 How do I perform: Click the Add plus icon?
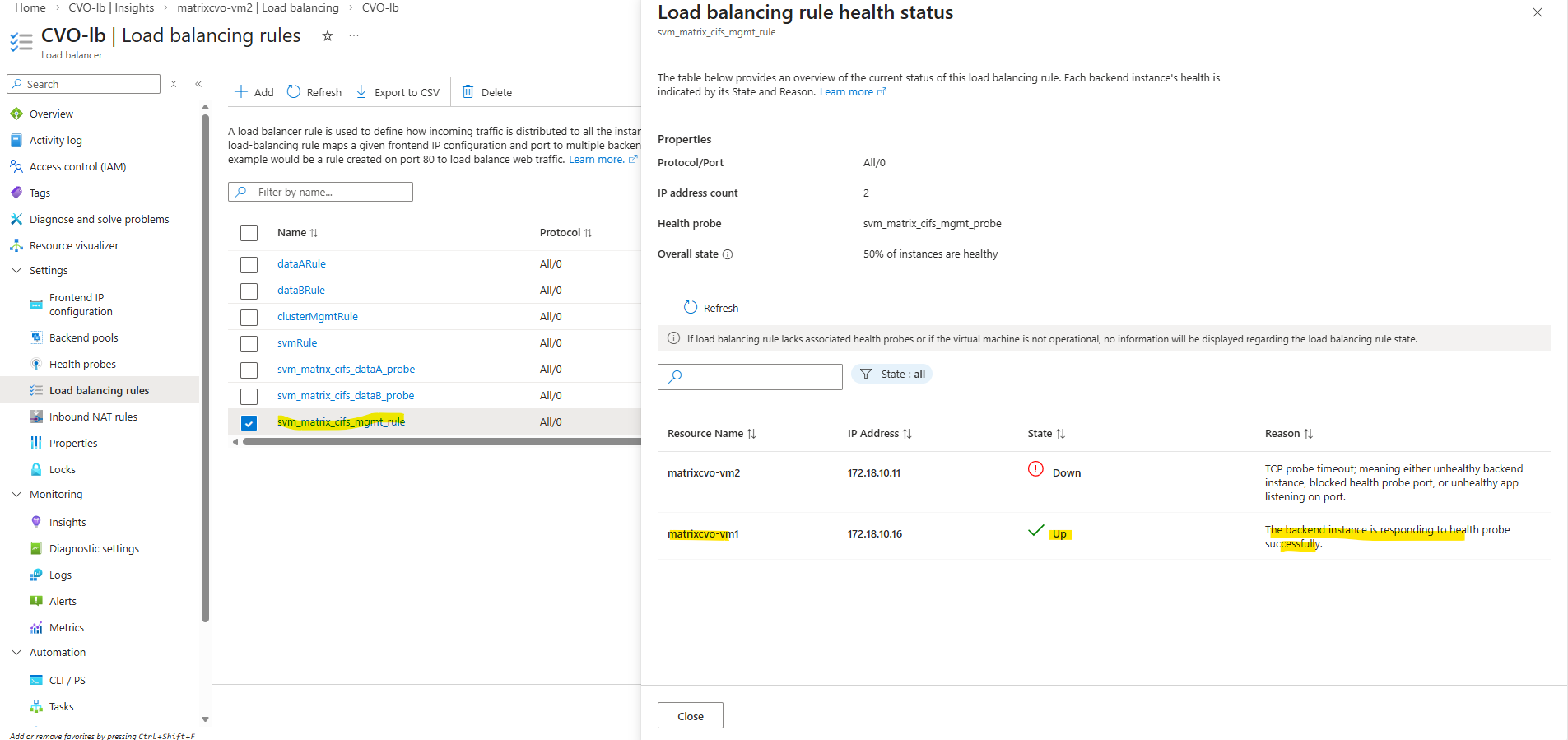[241, 91]
